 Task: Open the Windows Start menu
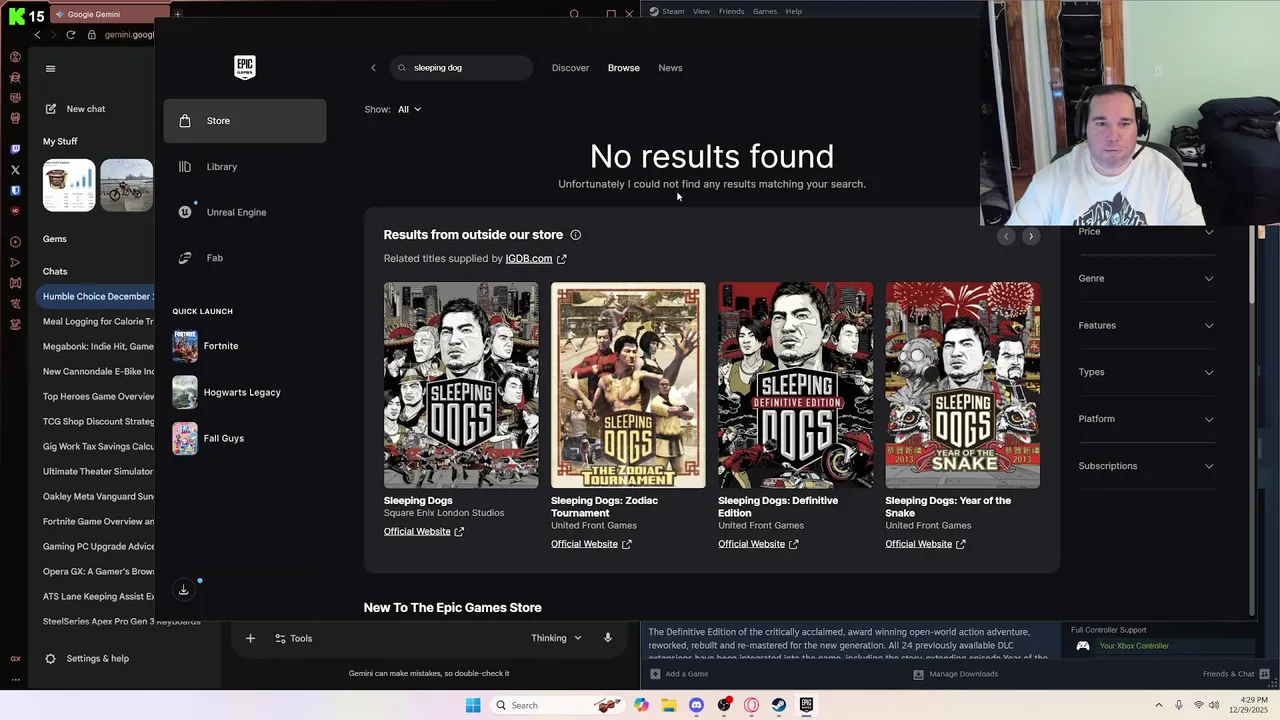[x=473, y=705]
